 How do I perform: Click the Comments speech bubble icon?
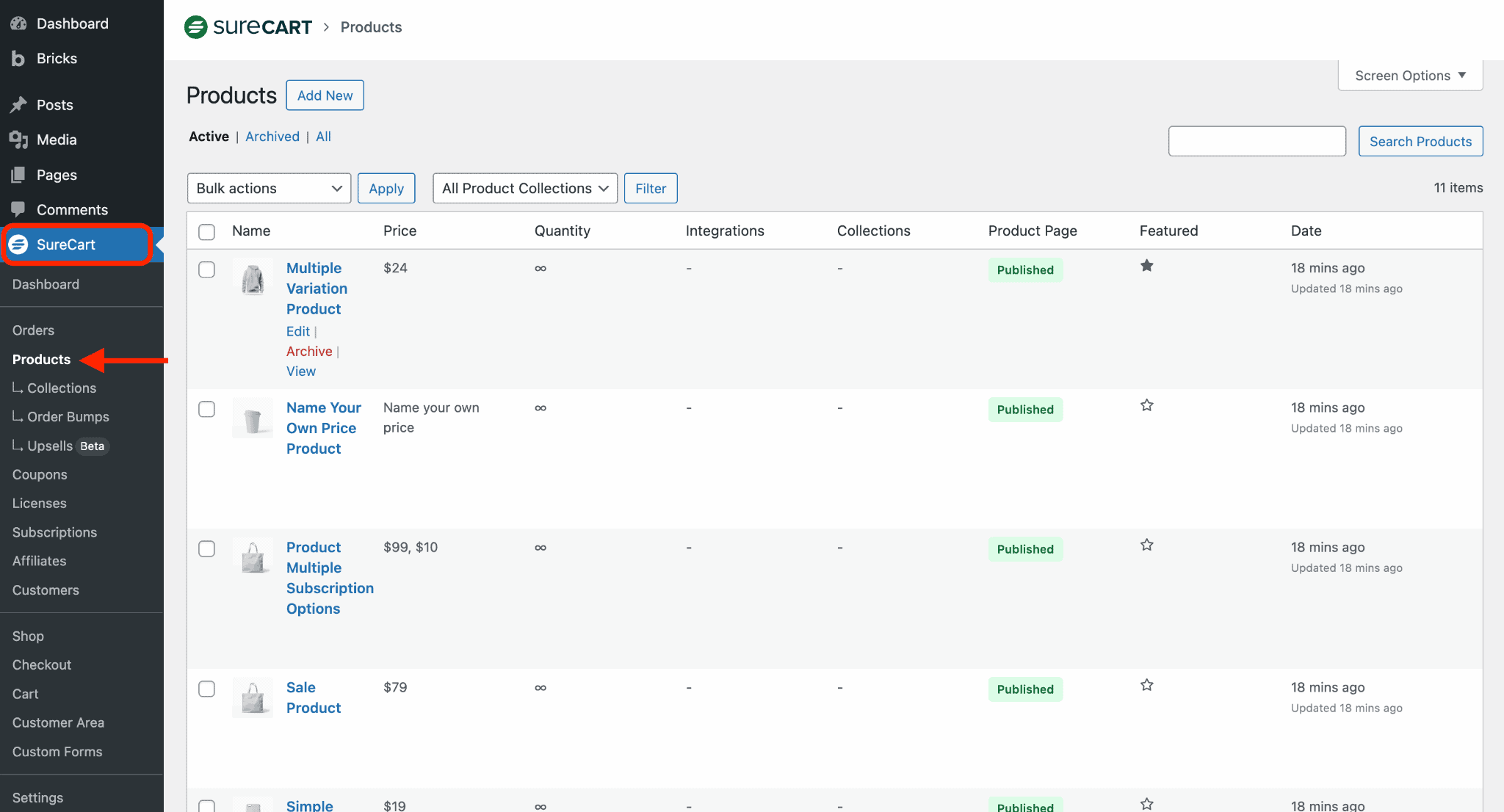18,209
